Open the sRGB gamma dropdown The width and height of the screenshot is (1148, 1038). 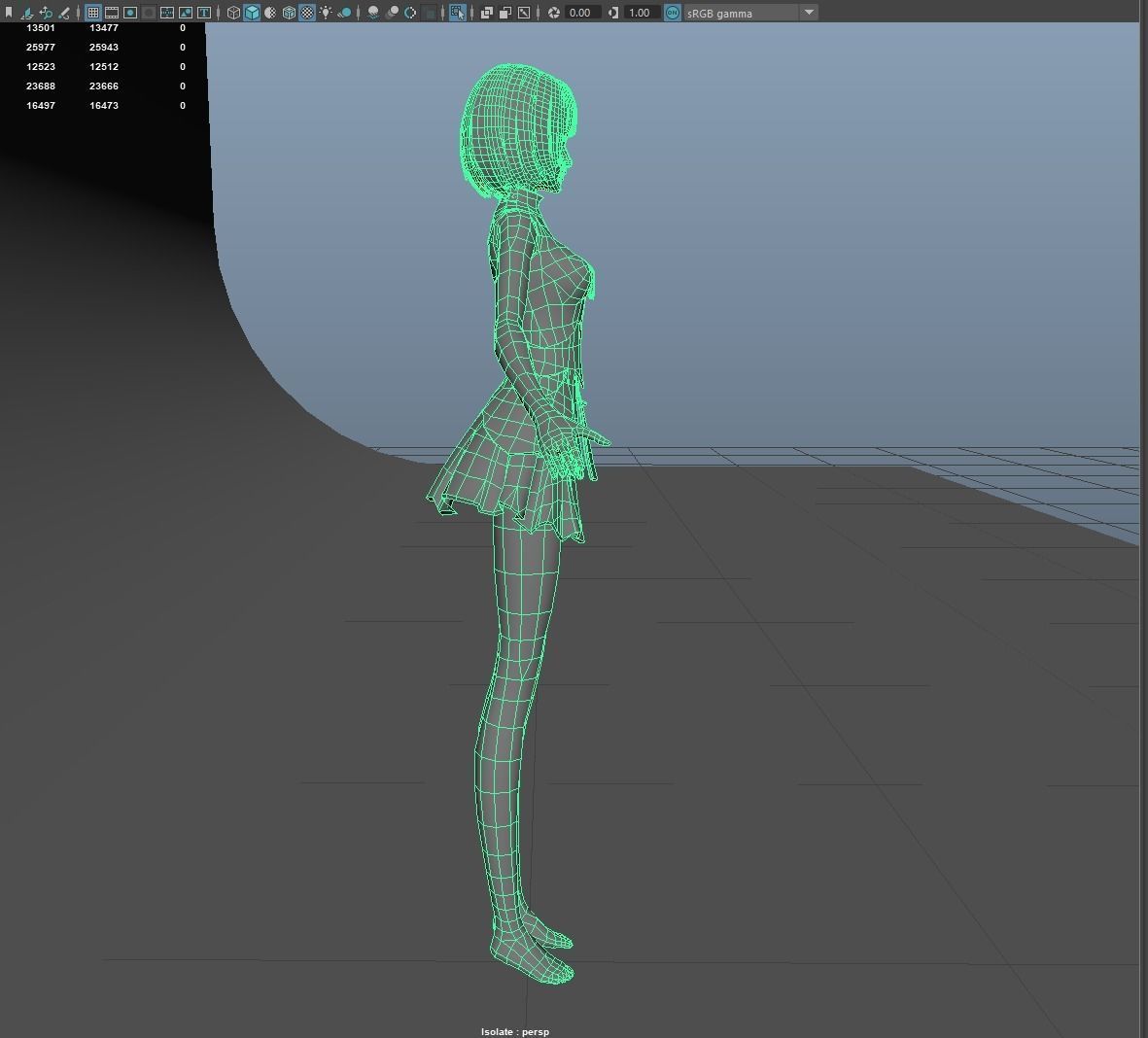coord(749,13)
